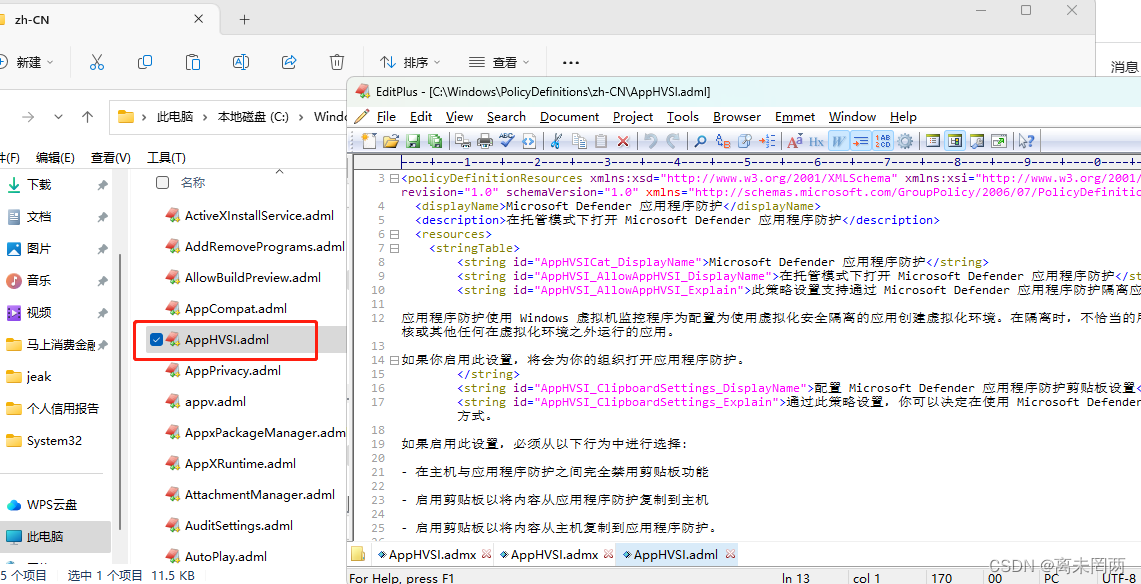Viewport: 1141px width, 584px height.
Task: Click the Undo arrow in EditPlus toolbar
Action: click(651, 141)
